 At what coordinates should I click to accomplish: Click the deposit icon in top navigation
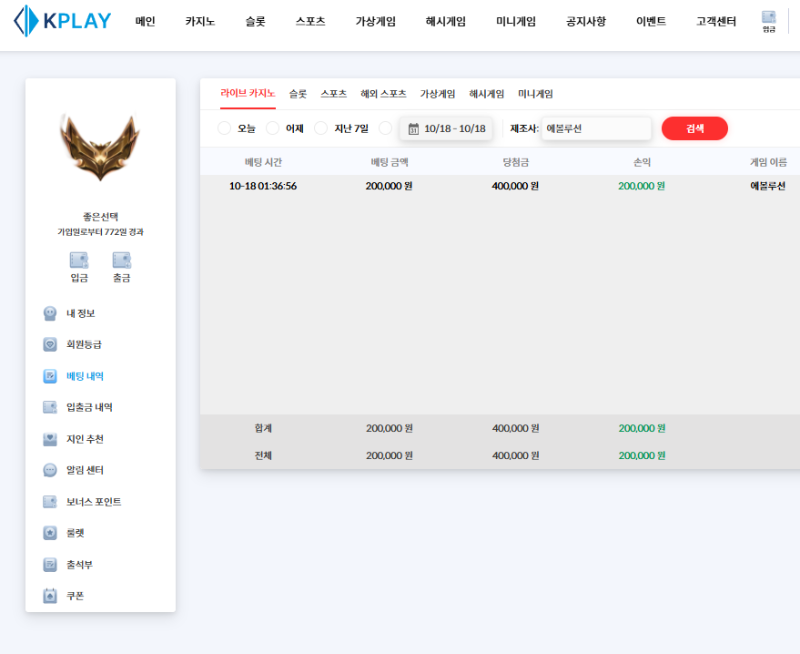point(768,18)
